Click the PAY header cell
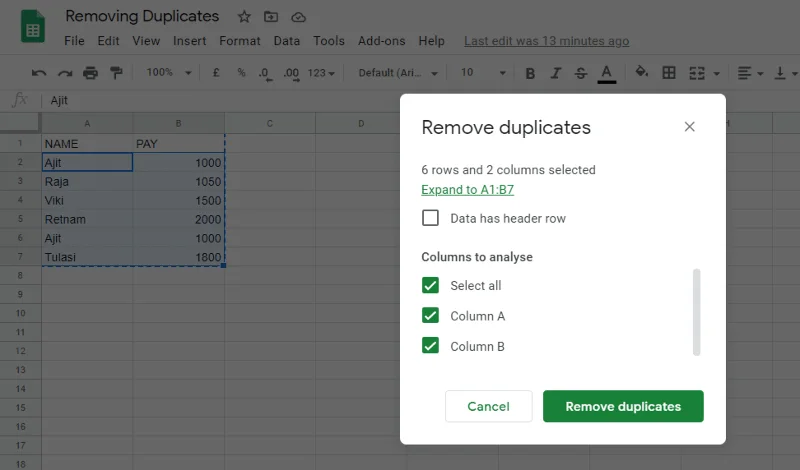 [x=179, y=144]
